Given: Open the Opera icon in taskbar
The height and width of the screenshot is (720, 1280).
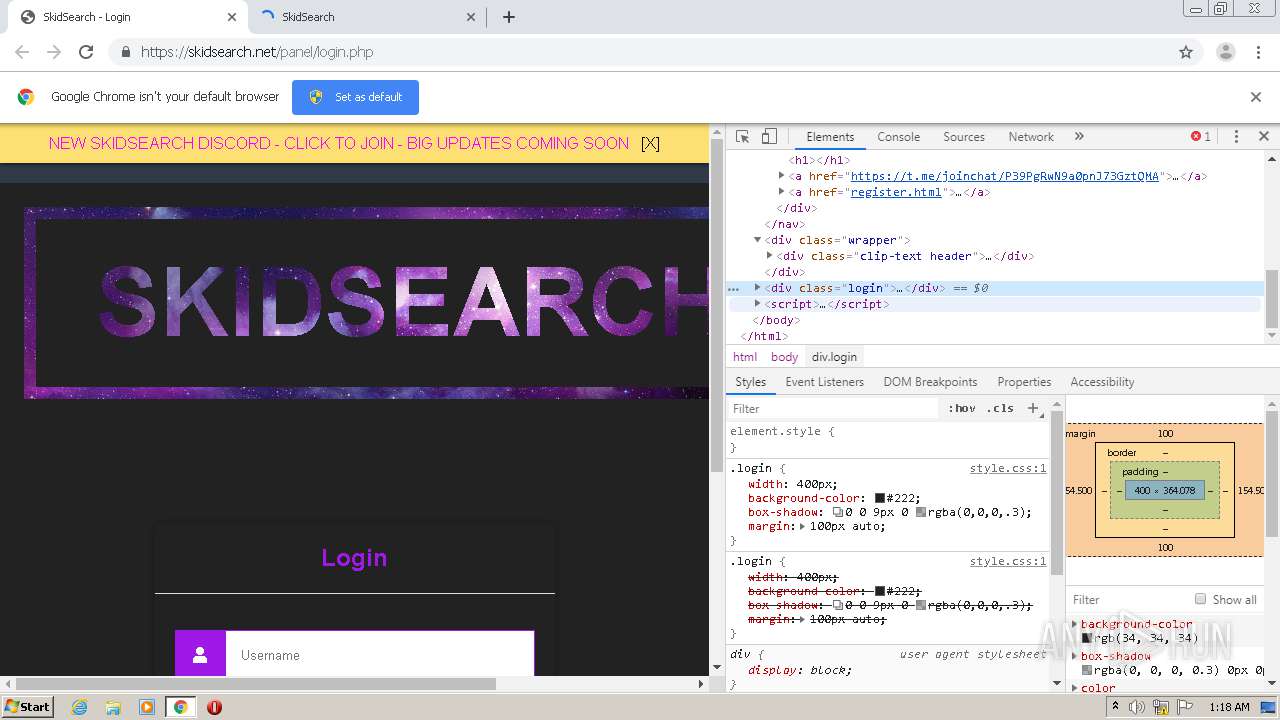Looking at the screenshot, I should pos(214,706).
